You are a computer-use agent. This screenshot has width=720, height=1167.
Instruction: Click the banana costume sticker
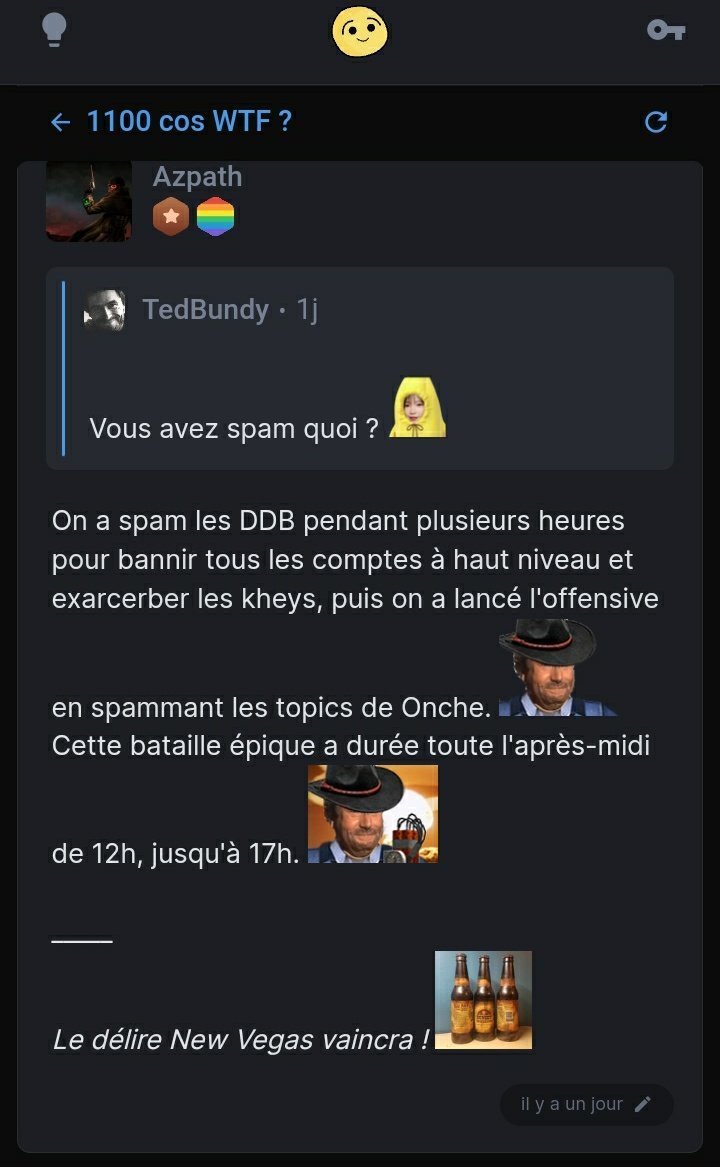418,407
